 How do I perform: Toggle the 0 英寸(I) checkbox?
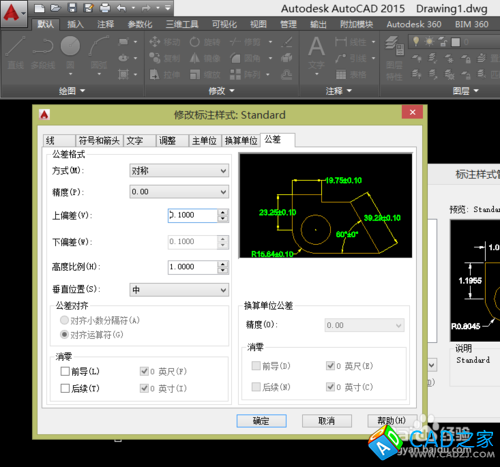(x=144, y=388)
